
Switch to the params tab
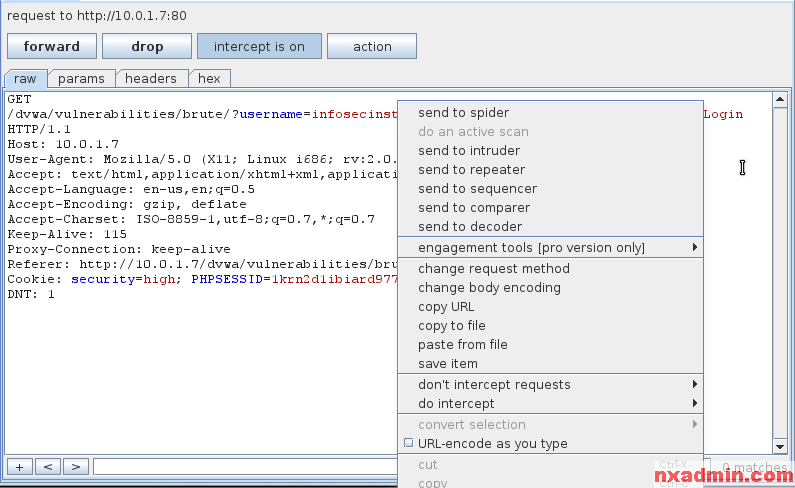(81, 79)
